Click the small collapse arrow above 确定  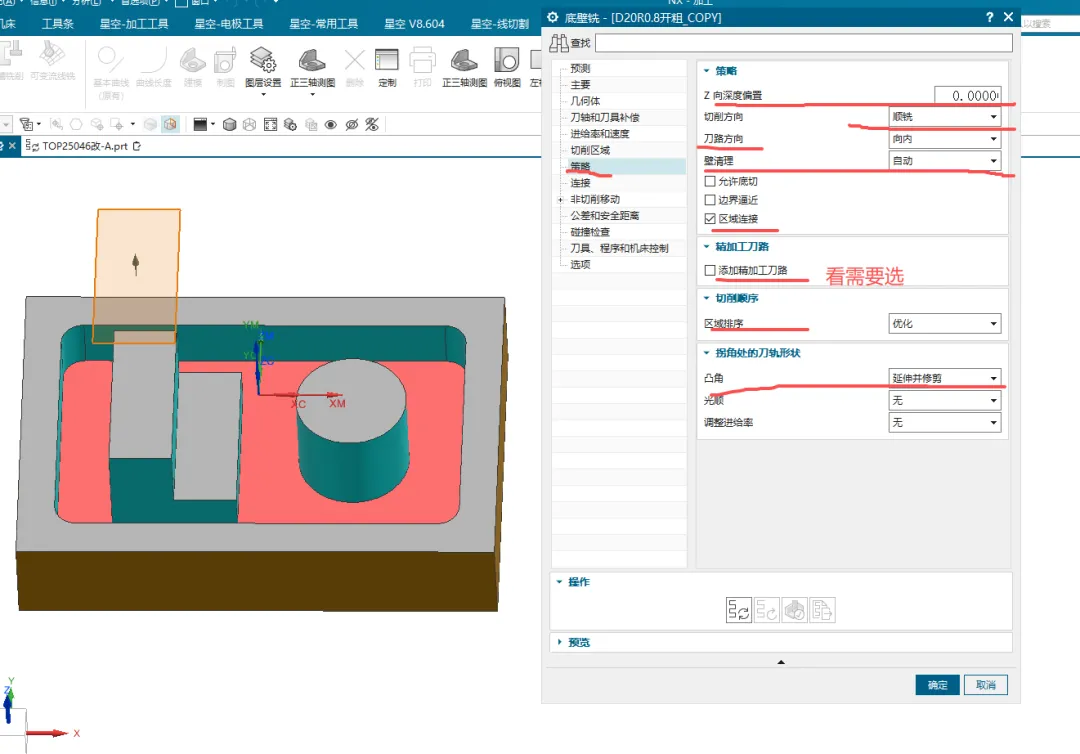click(780, 662)
